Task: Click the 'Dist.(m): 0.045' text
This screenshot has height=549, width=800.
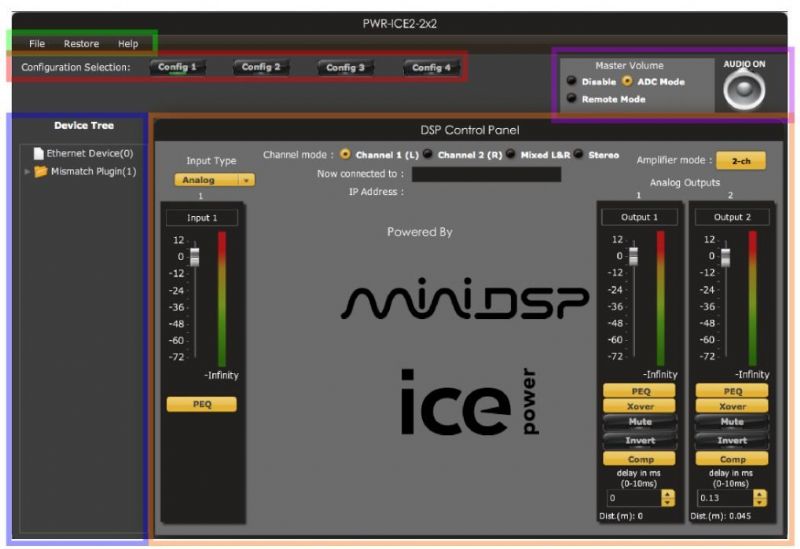Action: pos(720,516)
